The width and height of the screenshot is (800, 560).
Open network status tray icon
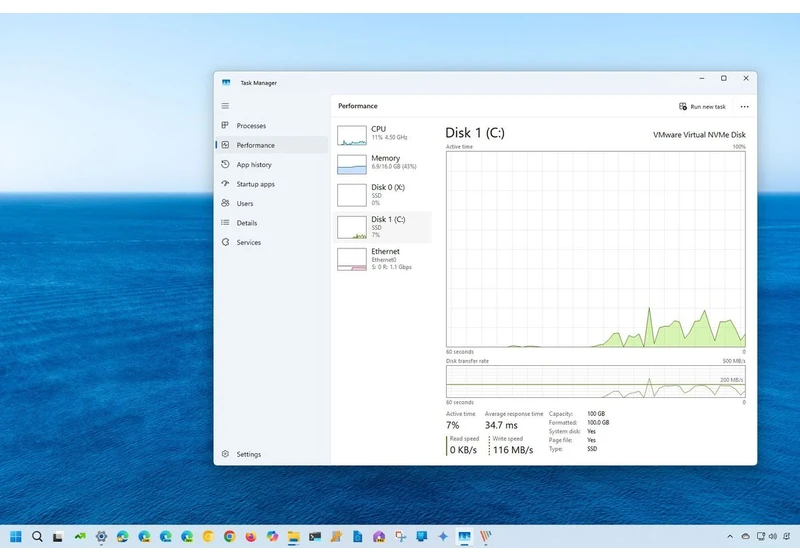(761, 537)
